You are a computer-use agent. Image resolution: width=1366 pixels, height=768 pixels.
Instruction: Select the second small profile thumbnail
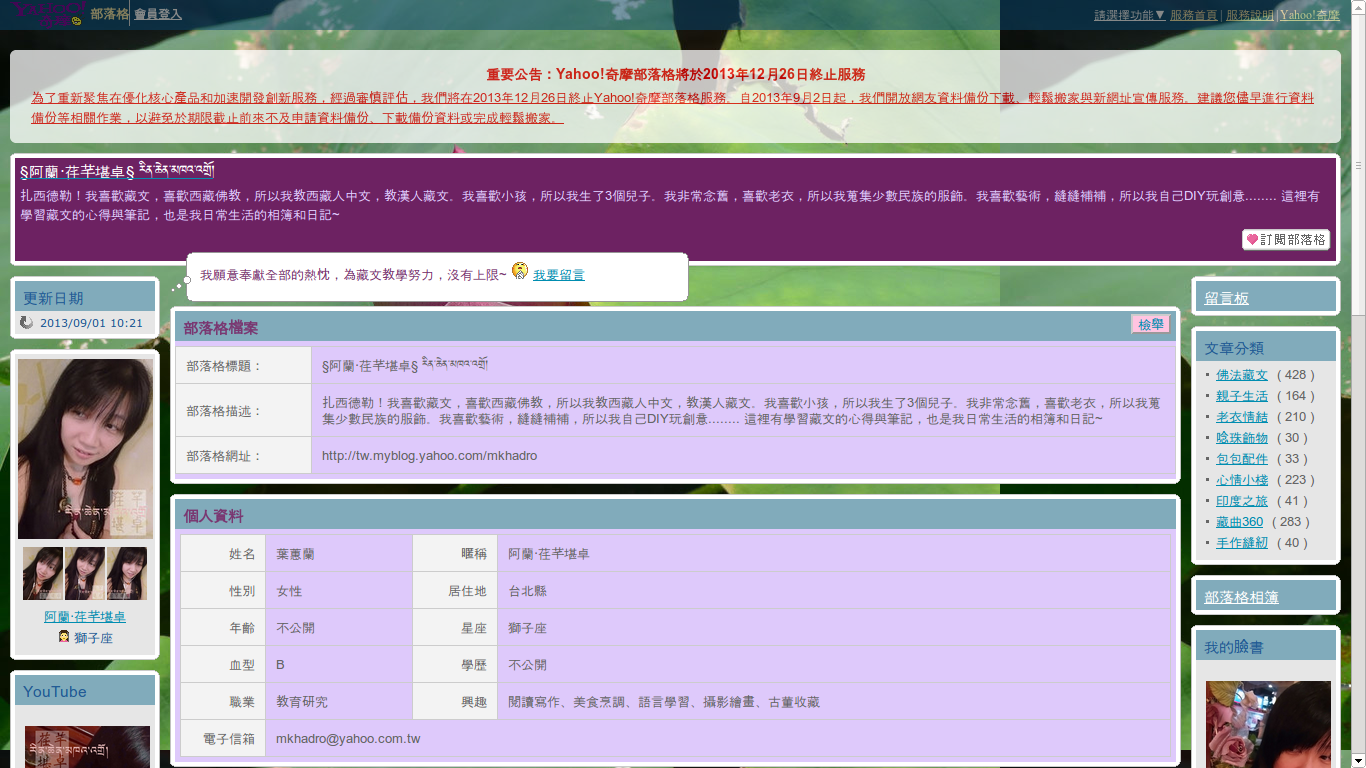(85, 573)
